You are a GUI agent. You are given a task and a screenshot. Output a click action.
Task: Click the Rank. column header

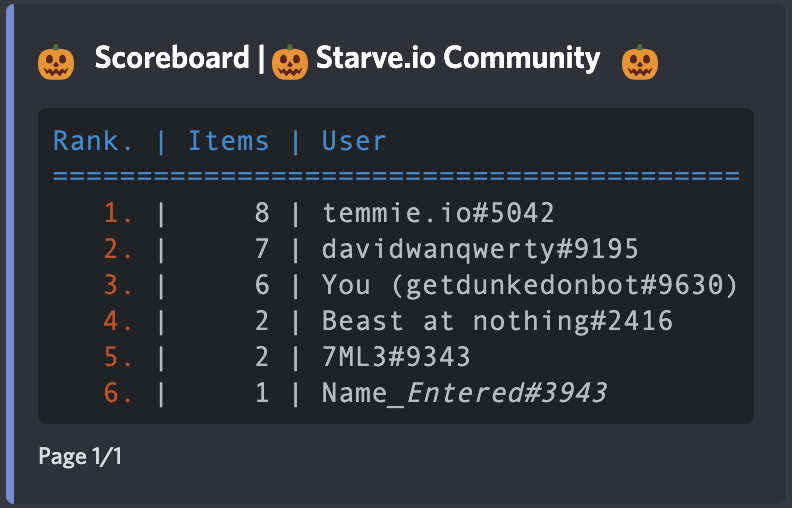93,140
